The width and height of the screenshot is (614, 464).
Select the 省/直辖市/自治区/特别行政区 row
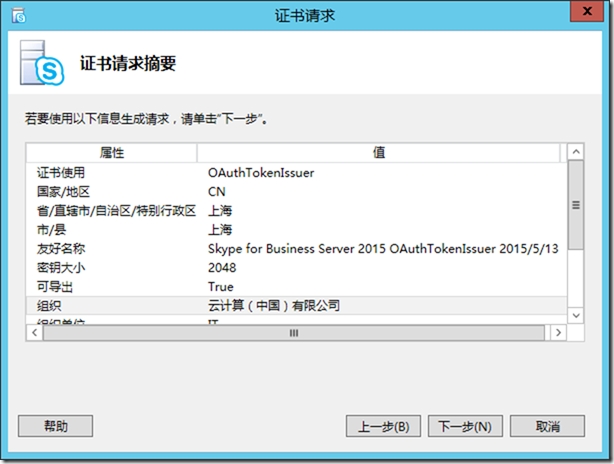[296, 211]
